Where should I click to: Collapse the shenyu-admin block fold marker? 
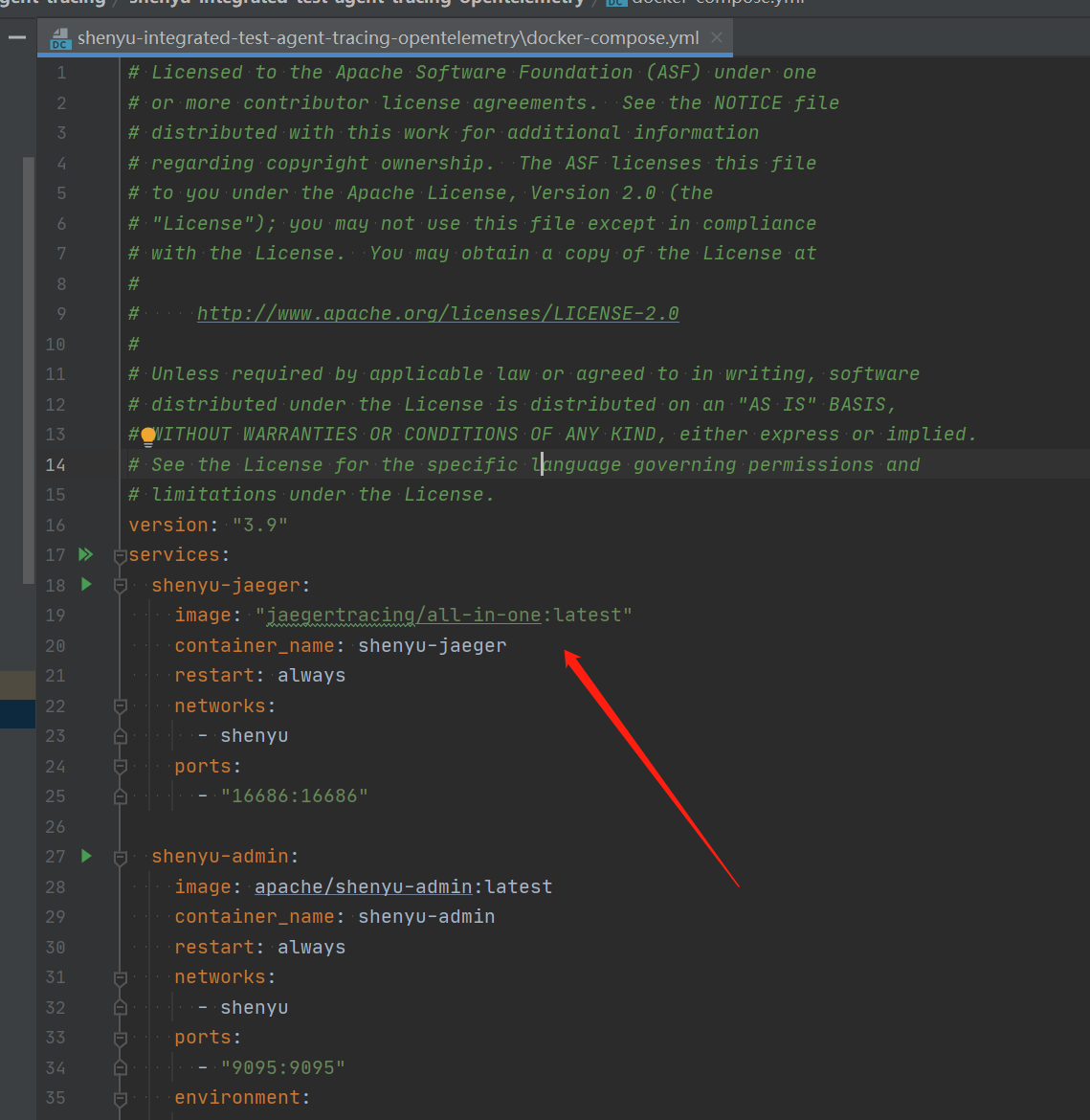tap(120, 857)
